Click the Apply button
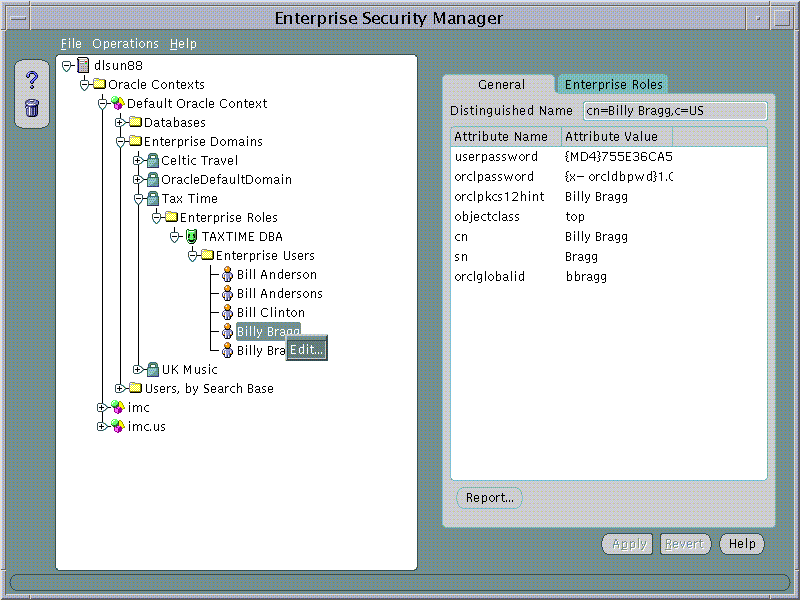This screenshot has height=600, width=800. (628, 544)
